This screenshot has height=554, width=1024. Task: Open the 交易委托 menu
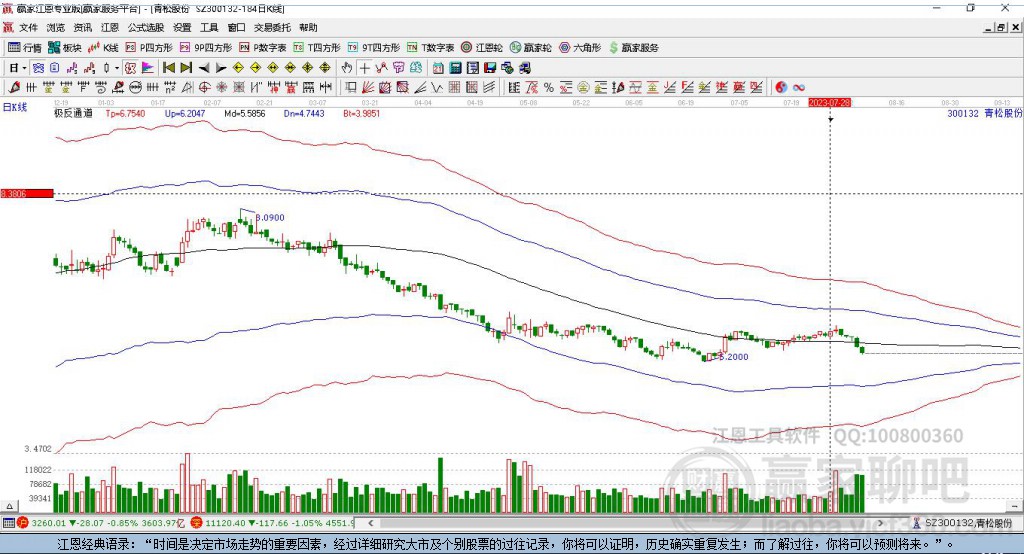(x=272, y=27)
